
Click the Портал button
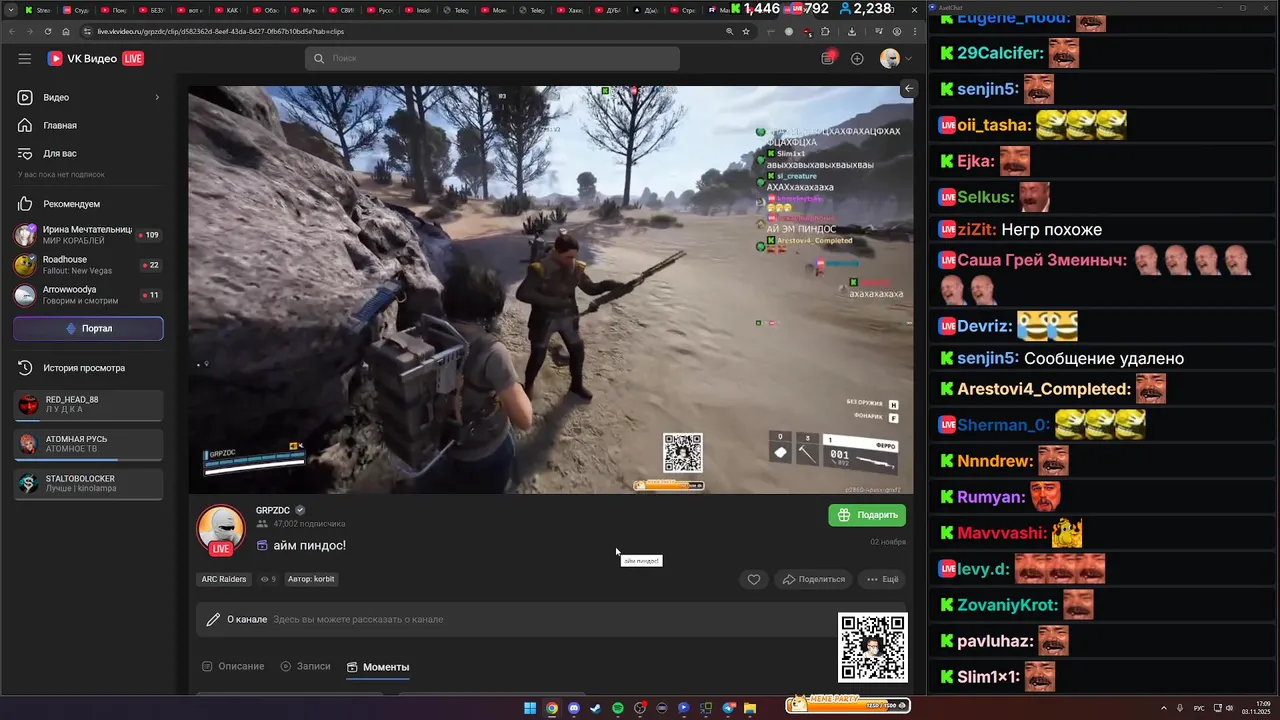[x=88, y=328]
